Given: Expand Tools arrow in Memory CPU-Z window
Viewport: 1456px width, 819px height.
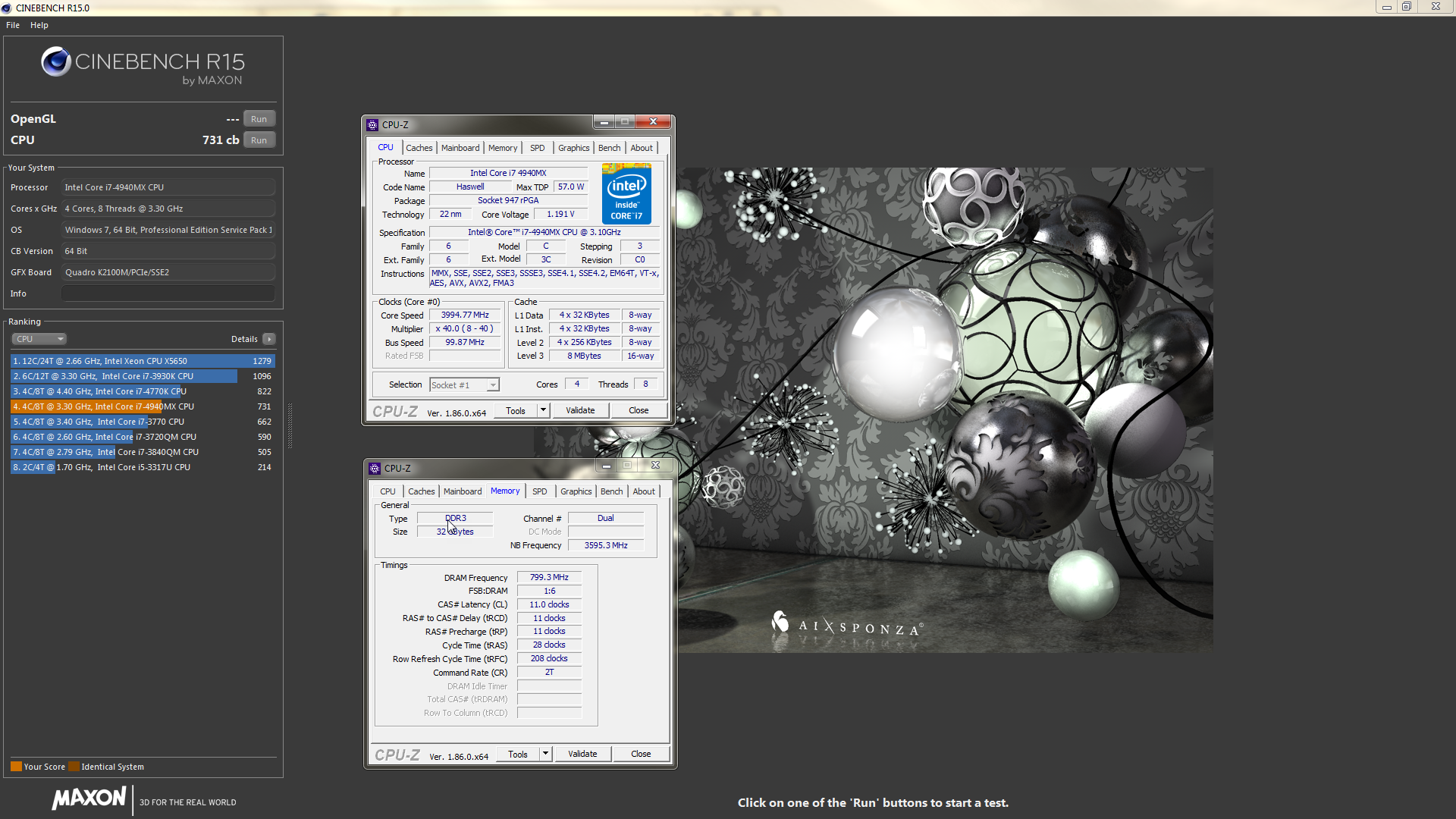Looking at the screenshot, I should pos(545,754).
